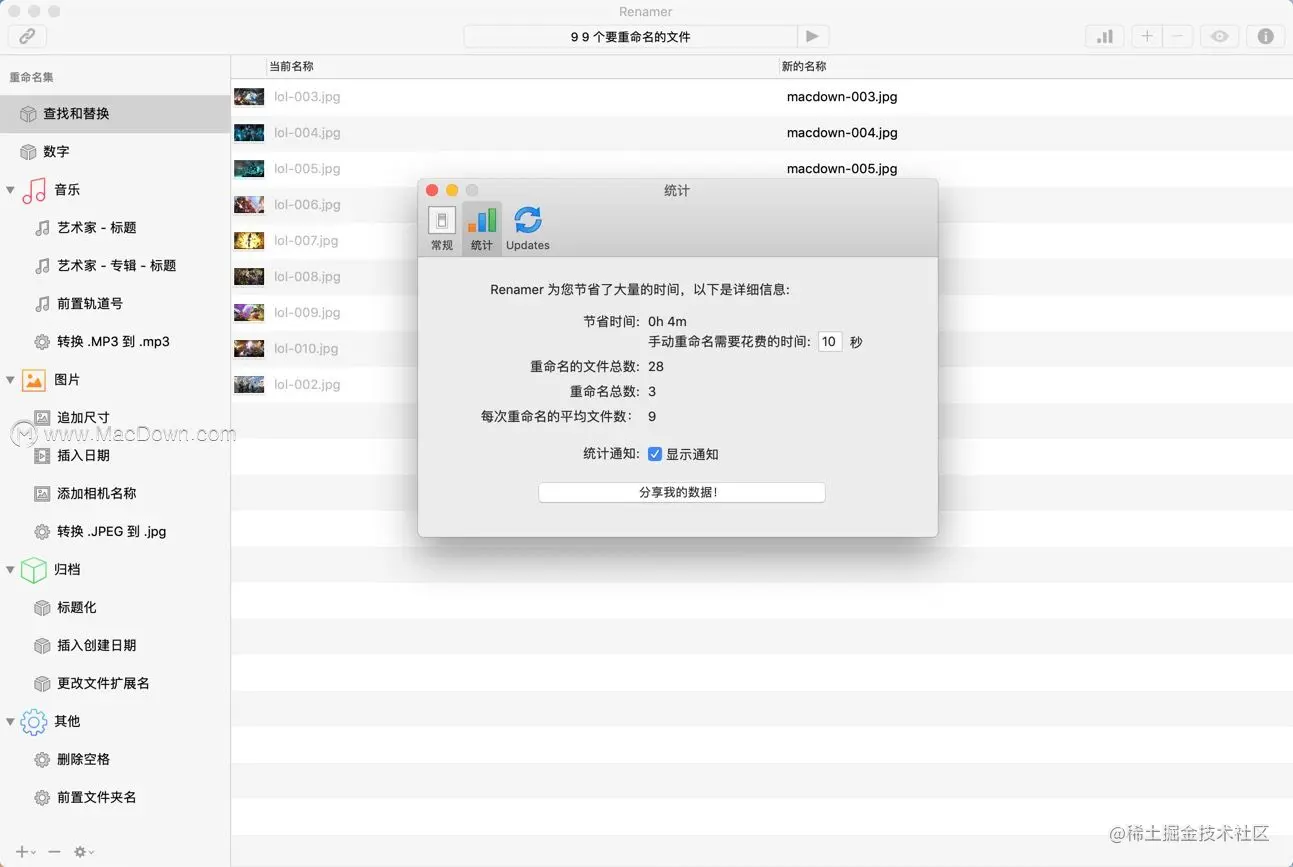The image size is (1293, 867).
Task: Select 插入日期 renamer
Action: point(115,456)
